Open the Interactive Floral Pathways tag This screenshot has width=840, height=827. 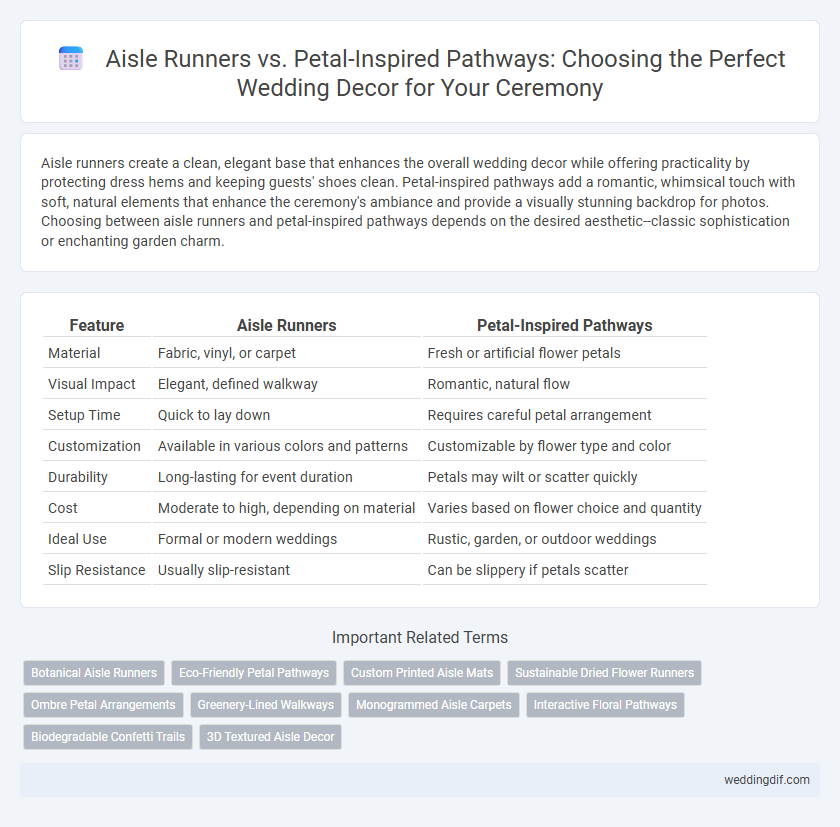(x=605, y=705)
